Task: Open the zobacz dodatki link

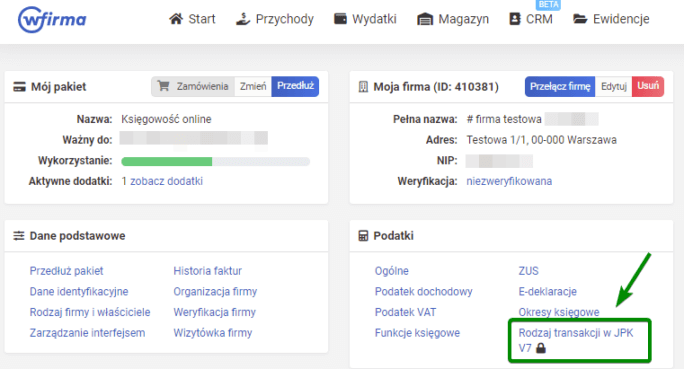Action: click(166, 181)
